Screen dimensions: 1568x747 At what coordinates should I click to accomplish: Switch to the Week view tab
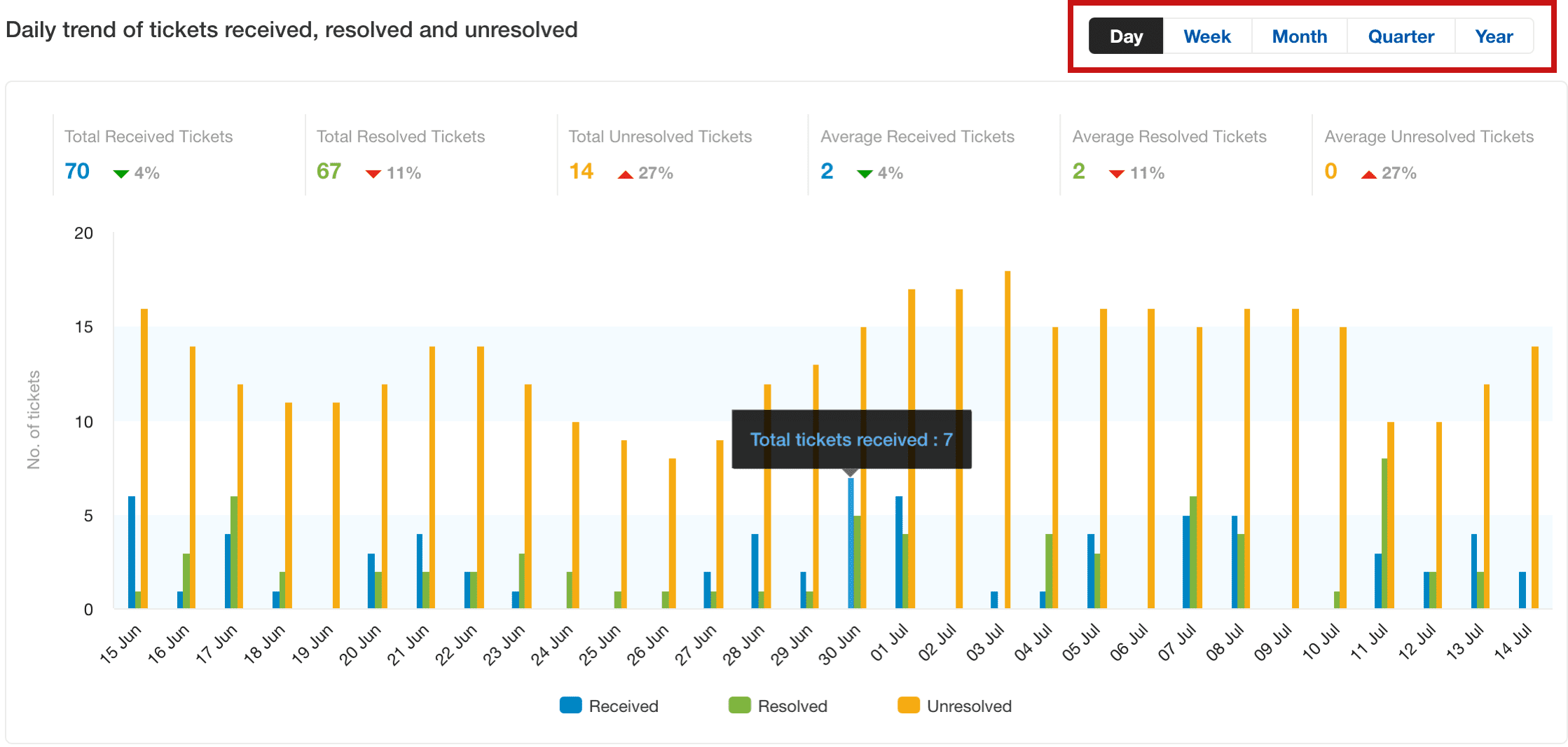[x=1206, y=36]
